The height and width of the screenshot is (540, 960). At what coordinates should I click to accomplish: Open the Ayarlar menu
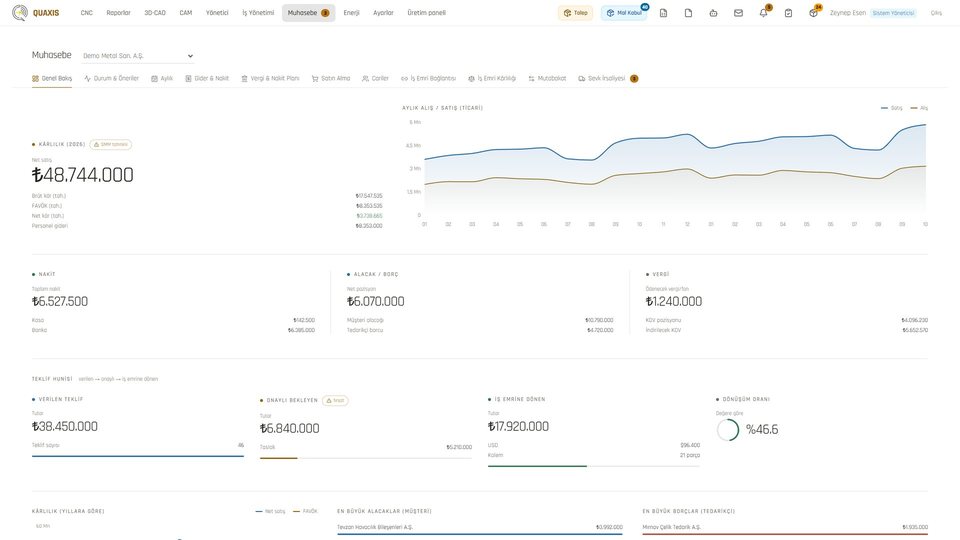383,13
